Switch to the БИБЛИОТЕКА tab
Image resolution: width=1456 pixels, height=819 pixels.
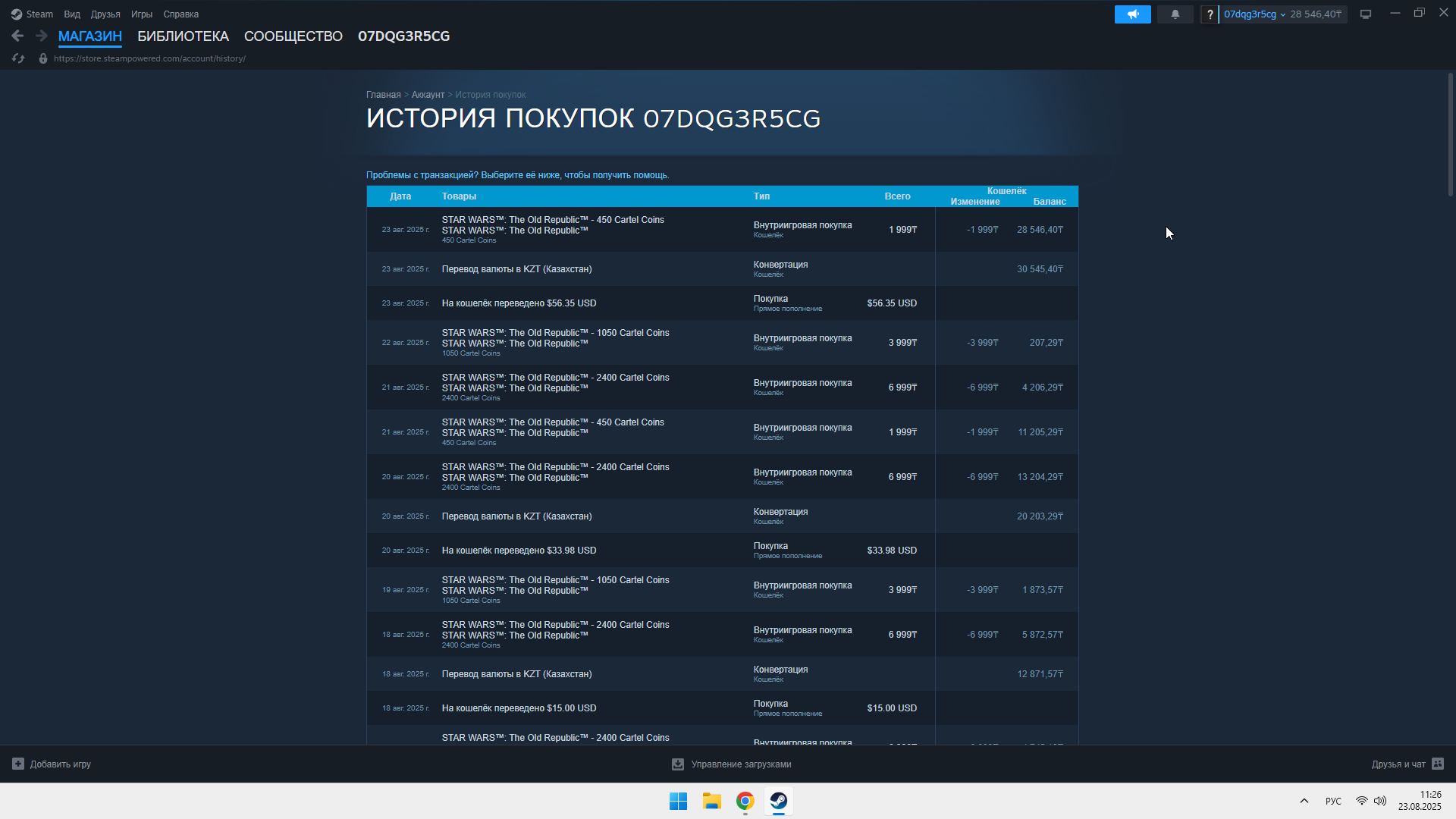pos(183,36)
